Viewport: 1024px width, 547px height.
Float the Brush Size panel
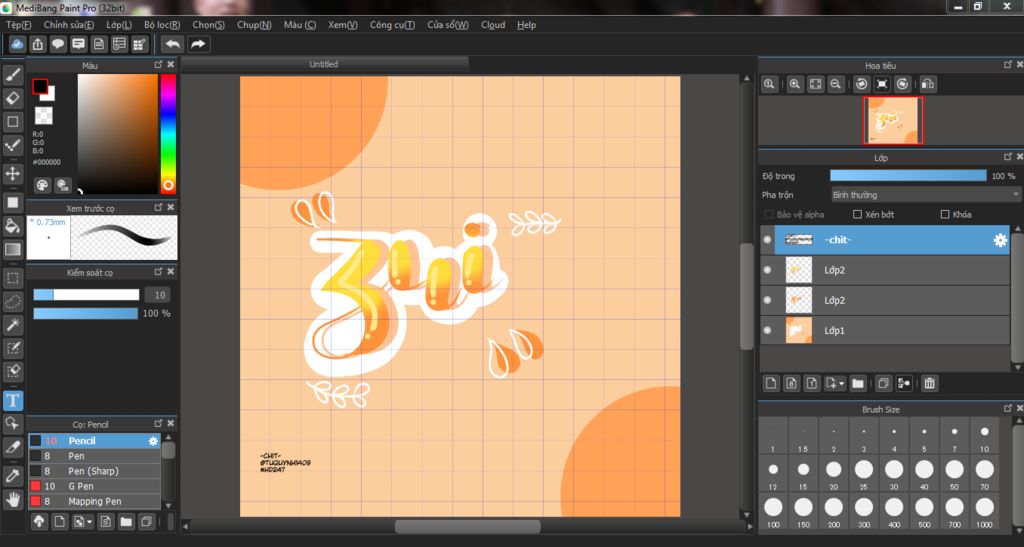[x=1008, y=408]
